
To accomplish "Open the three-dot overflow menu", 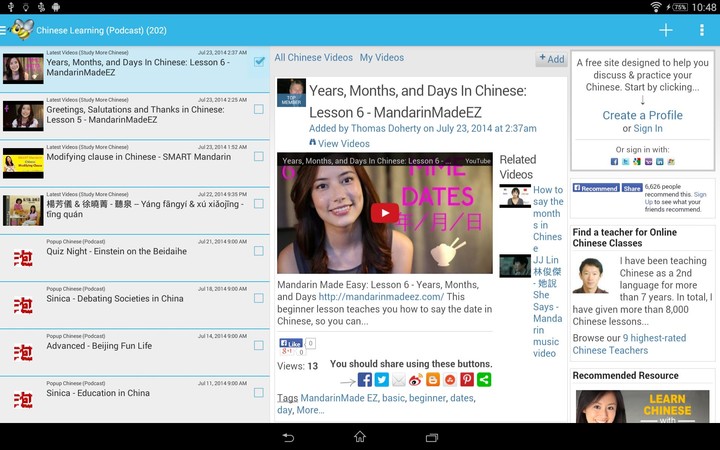I will point(702,30).
